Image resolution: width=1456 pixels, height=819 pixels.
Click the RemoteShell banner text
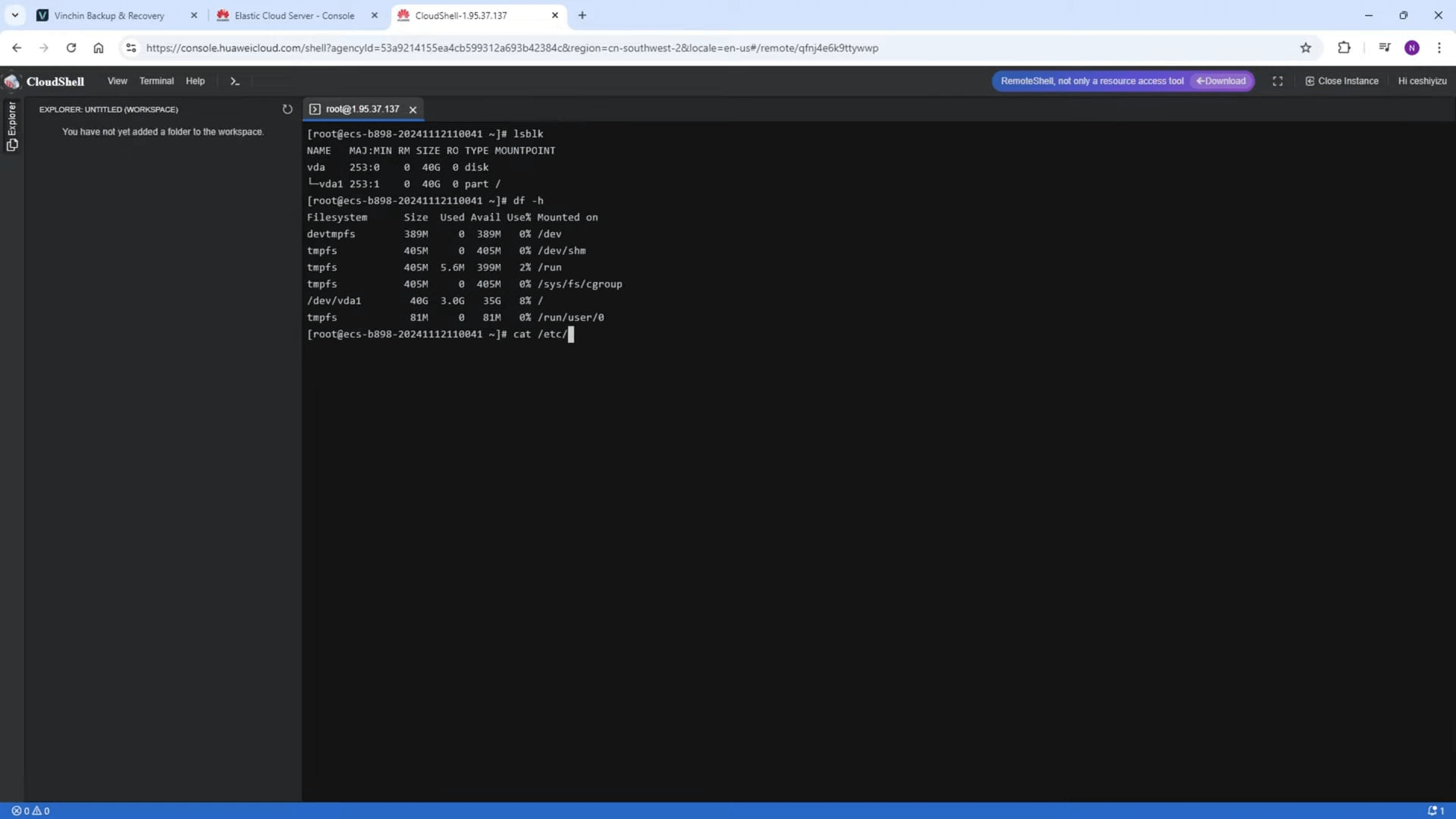1092,81
